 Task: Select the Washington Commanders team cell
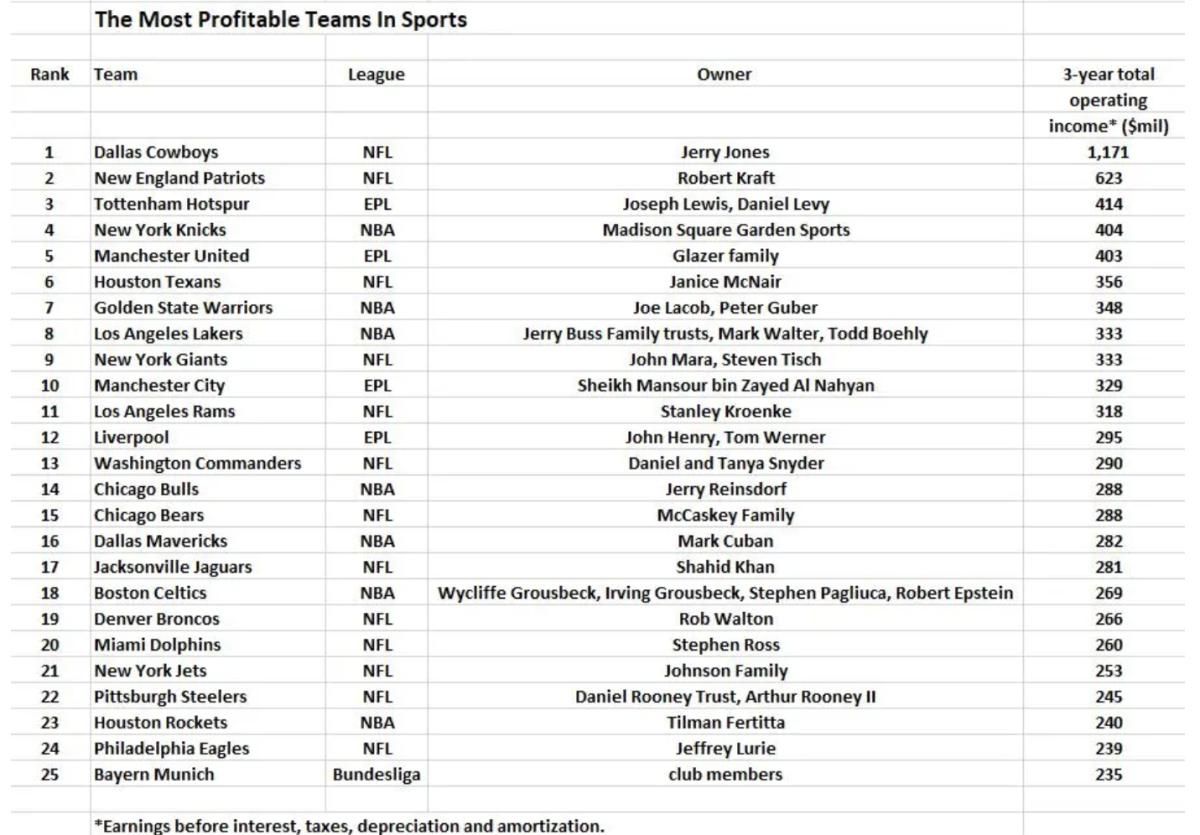(x=197, y=463)
